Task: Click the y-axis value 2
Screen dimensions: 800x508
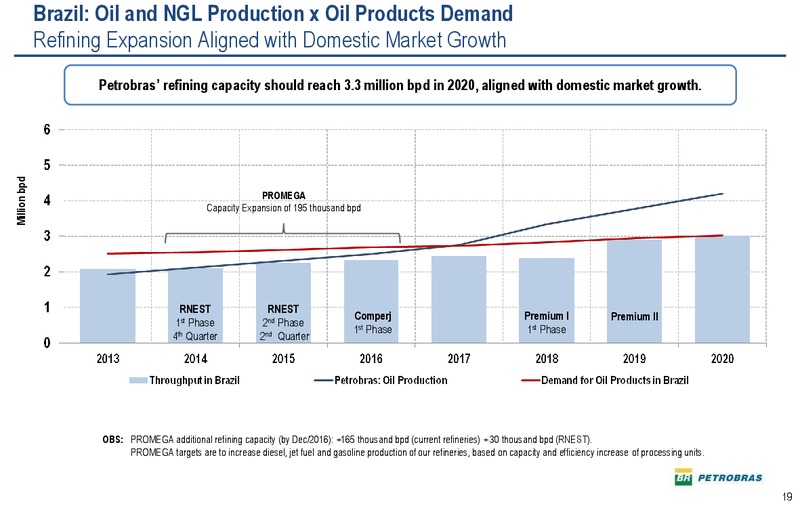Action: pos(47,272)
